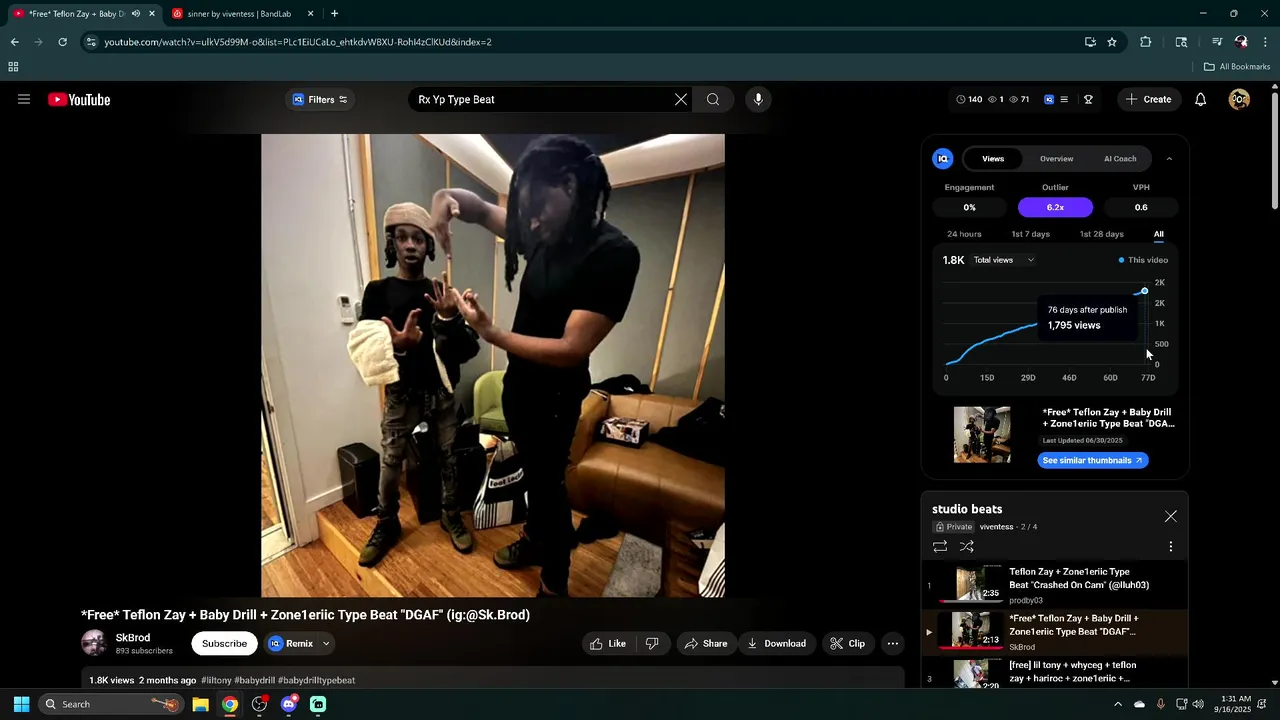
Task: Click the highlighted point on the views graph
Action: tap(1144, 291)
